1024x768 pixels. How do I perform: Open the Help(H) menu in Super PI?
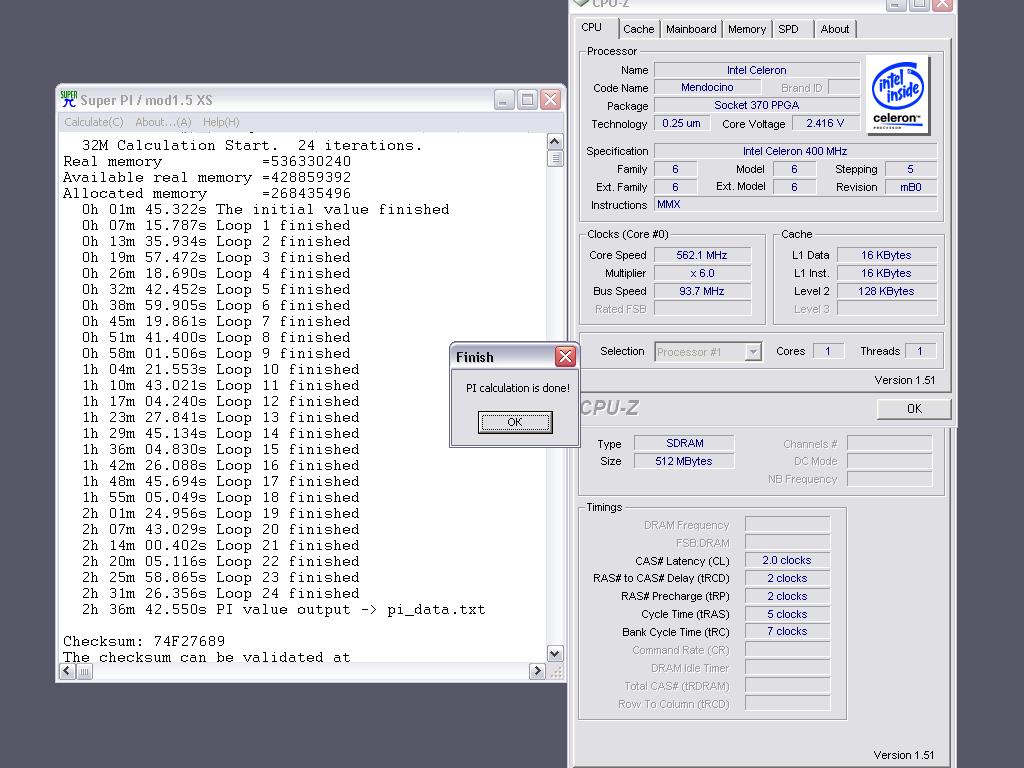(x=221, y=122)
